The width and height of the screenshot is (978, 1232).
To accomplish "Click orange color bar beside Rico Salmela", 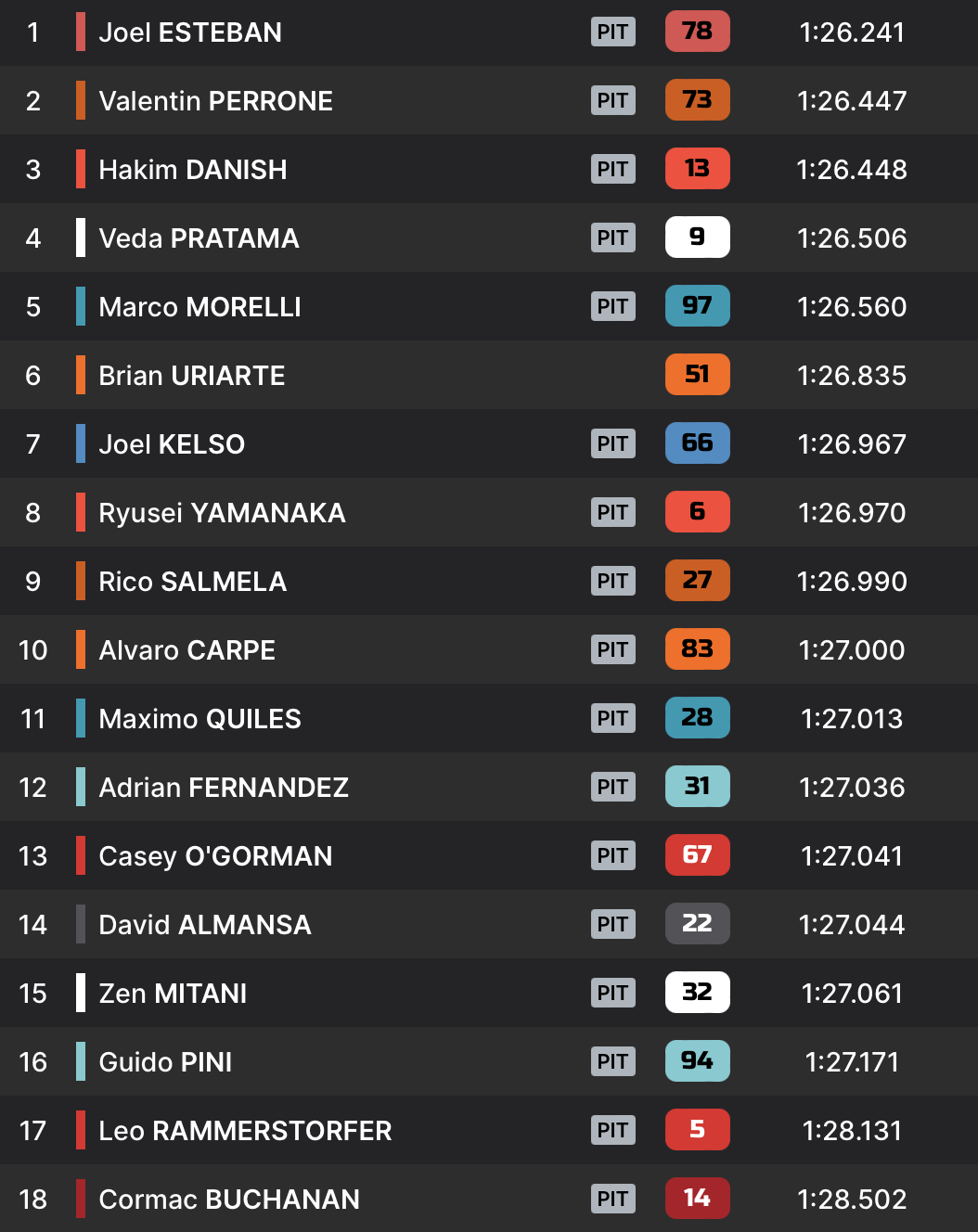I will click(81, 581).
